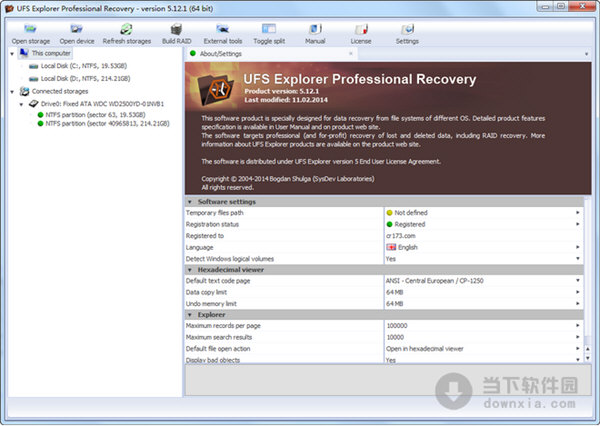The width and height of the screenshot is (600, 426).
Task: Collapse the Explorer settings section
Action: pyautogui.click(x=190, y=315)
